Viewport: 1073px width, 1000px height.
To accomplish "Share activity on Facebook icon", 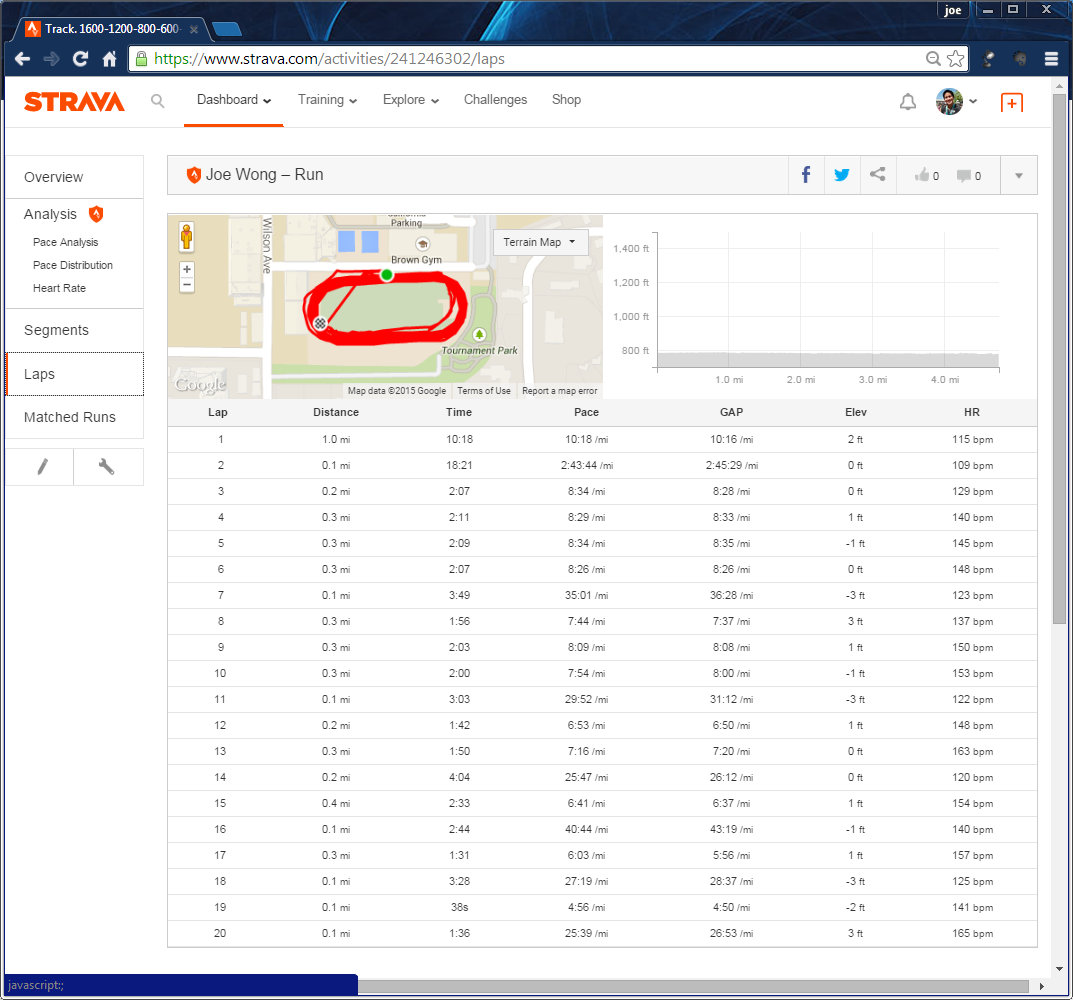I will [806, 175].
